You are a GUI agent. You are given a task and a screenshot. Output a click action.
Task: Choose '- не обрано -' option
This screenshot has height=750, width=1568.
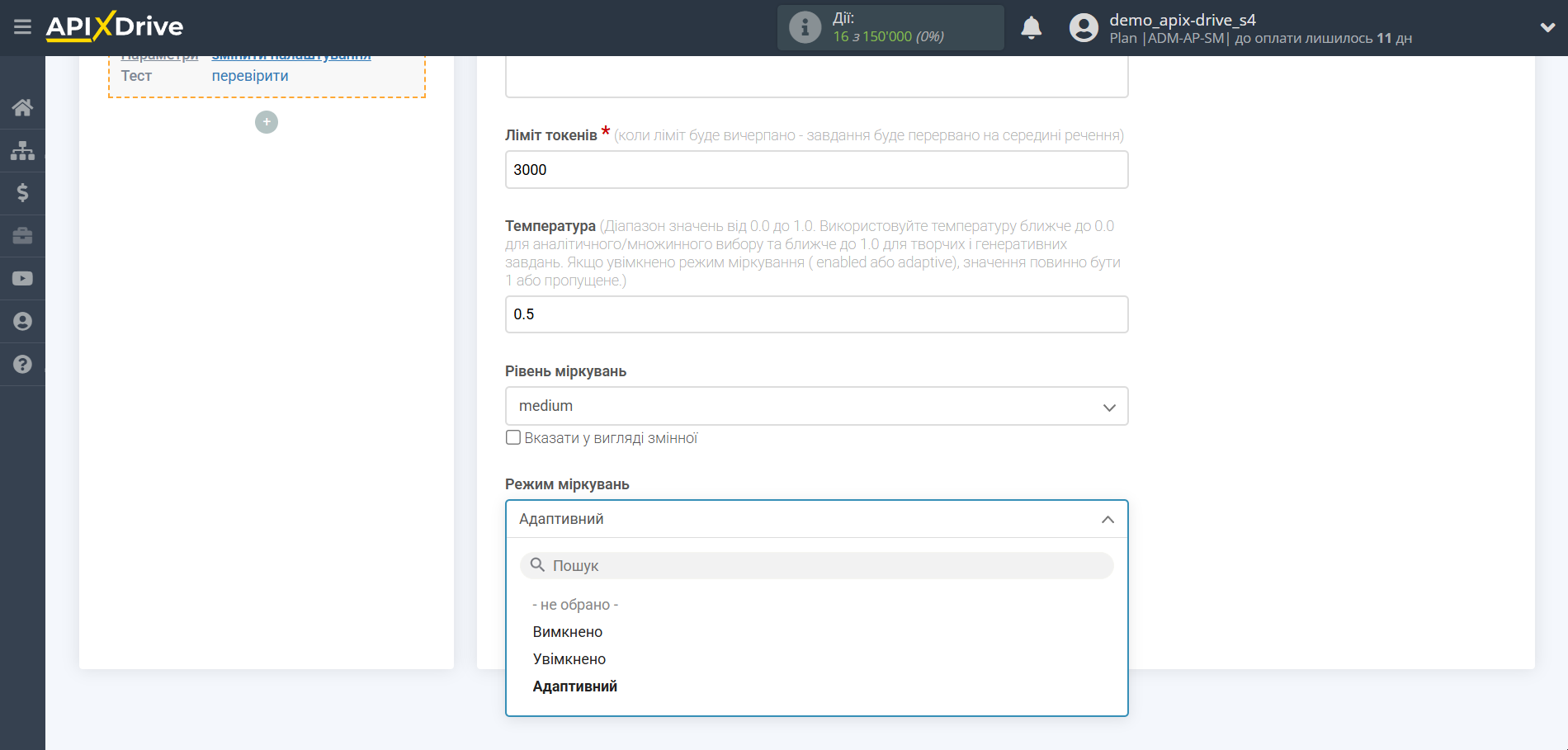pyautogui.click(x=575, y=605)
